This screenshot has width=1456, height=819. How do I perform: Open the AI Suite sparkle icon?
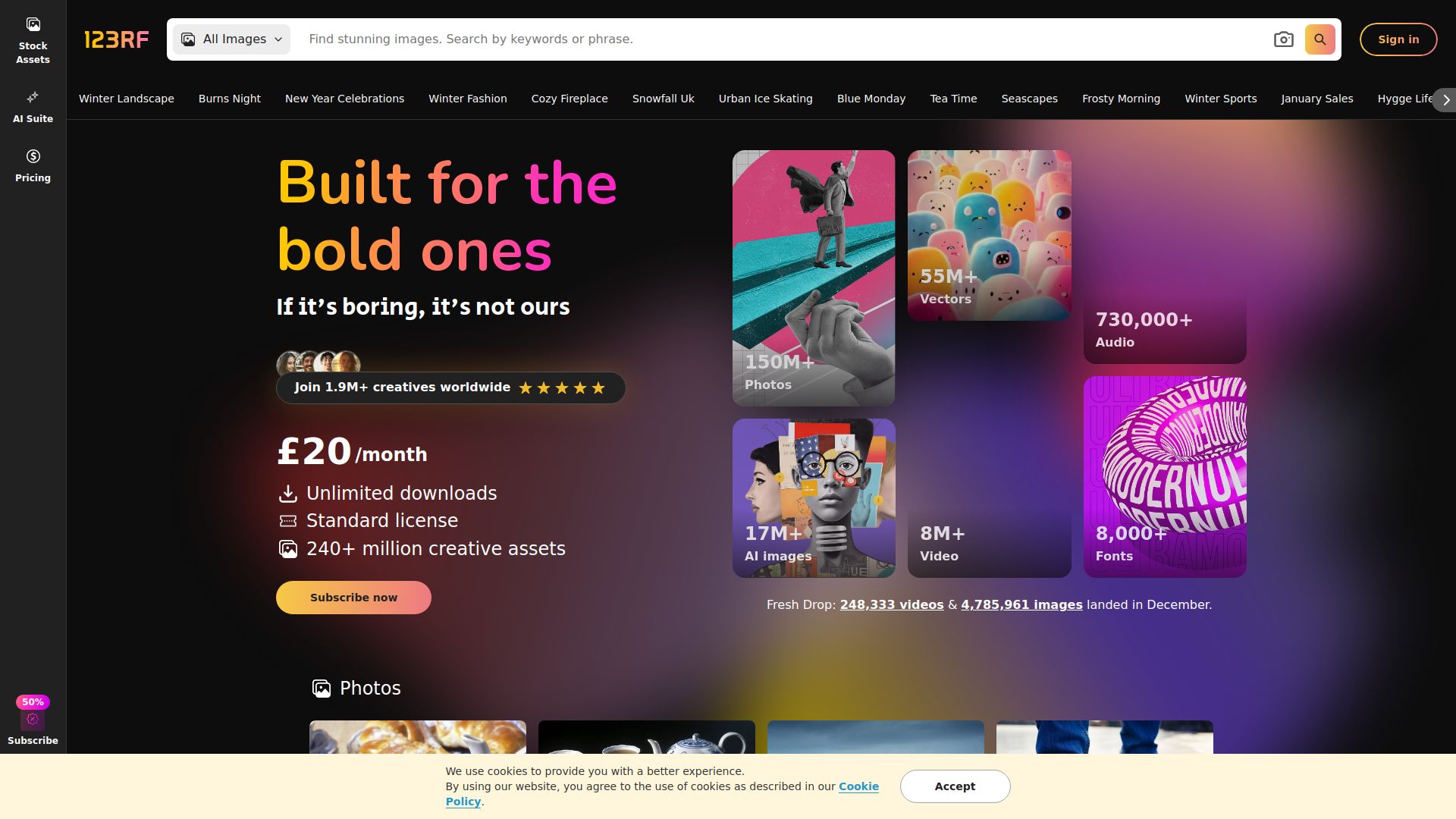(x=33, y=97)
